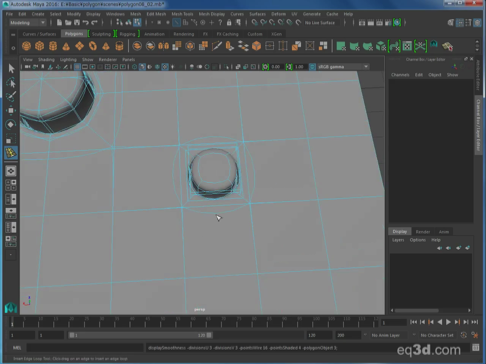
Task: Create a polygon sphere from the shelf
Action: point(26,46)
